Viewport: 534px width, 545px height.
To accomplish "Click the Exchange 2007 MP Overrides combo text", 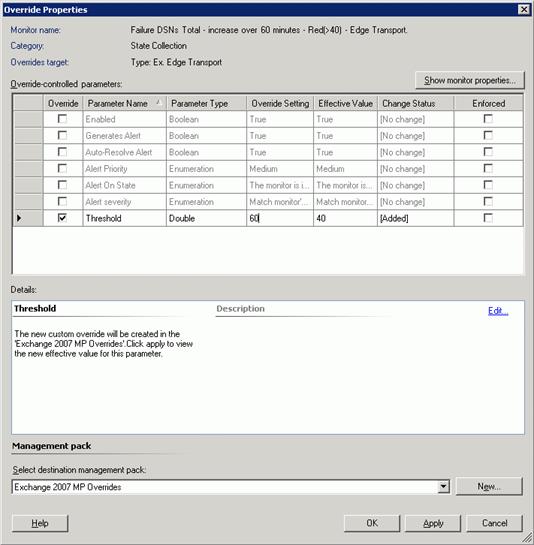I will [x=68, y=487].
